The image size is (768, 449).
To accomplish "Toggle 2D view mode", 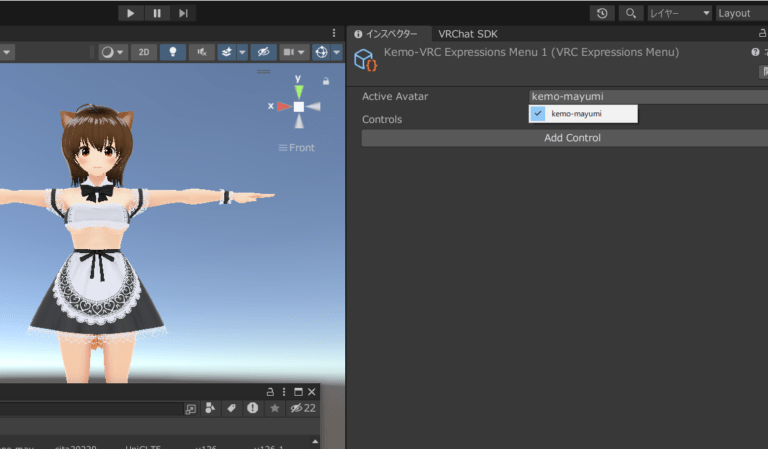I will click(x=144, y=52).
